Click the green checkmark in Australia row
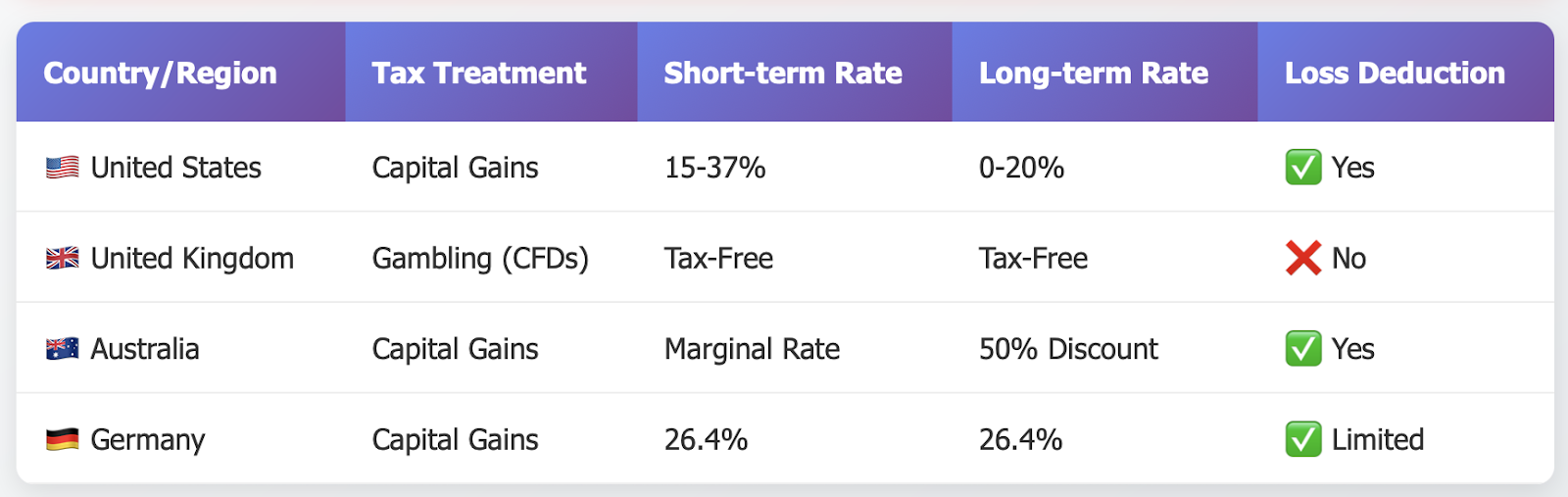The width and height of the screenshot is (1568, 497). tap(1303, 349)
